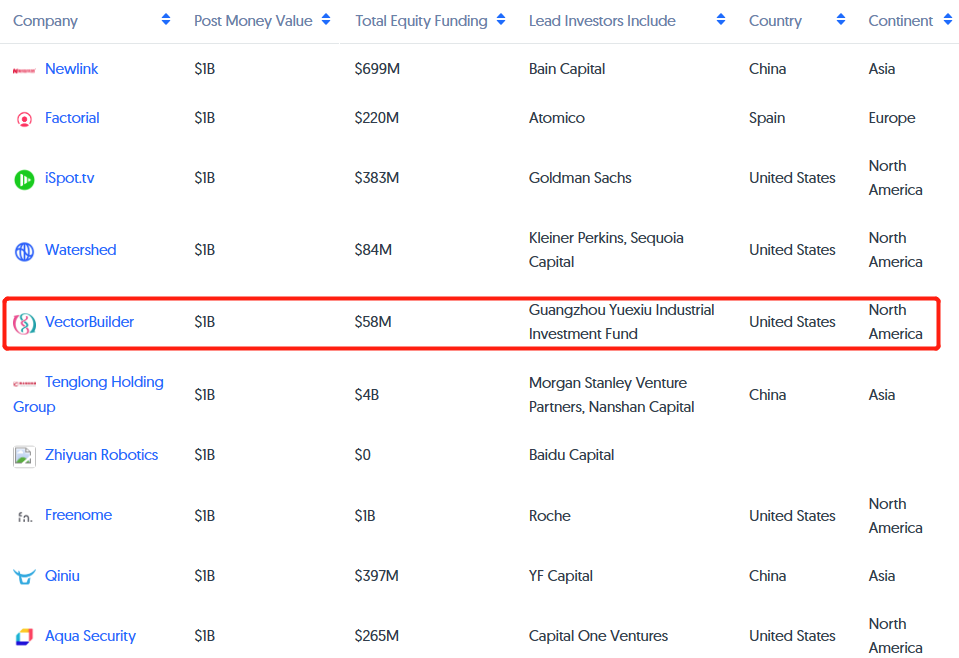The image size is (959, 658).
Task: Sort by Lead Investors Include arrows
Action: tap(720, 20)
